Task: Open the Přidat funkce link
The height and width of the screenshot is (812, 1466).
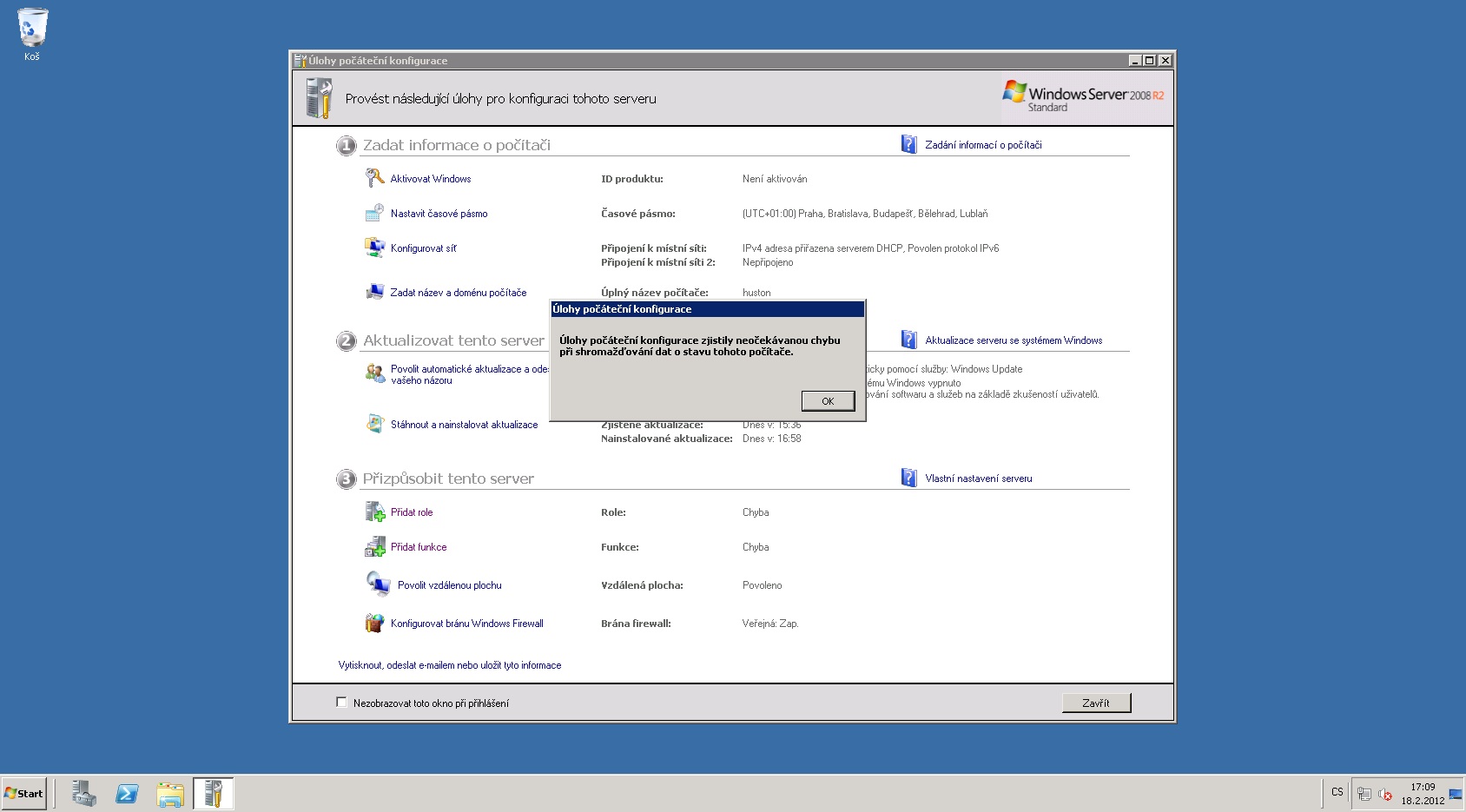Action: pos(419,547)
